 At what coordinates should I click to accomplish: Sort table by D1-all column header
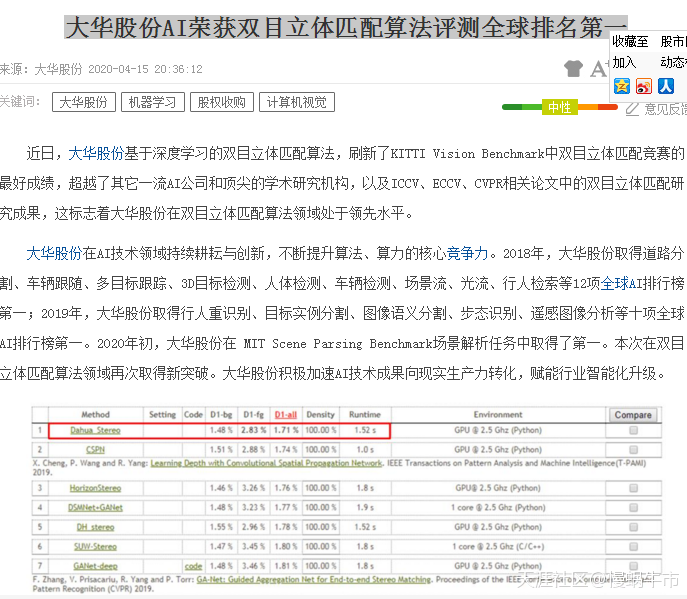286,415
